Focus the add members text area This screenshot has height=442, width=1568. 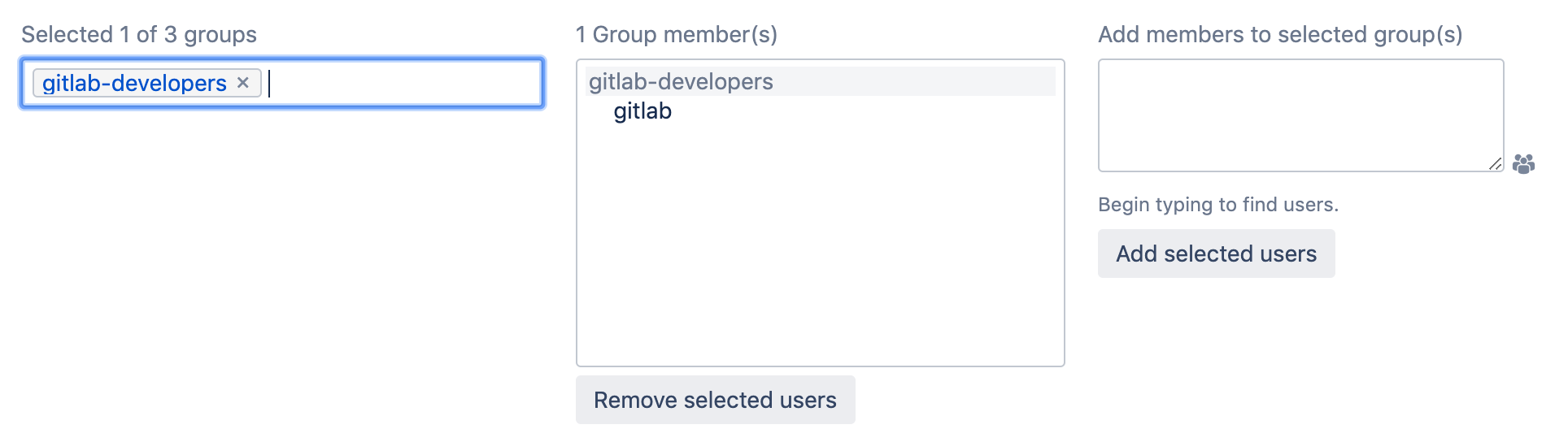[x=1300, y=115]
